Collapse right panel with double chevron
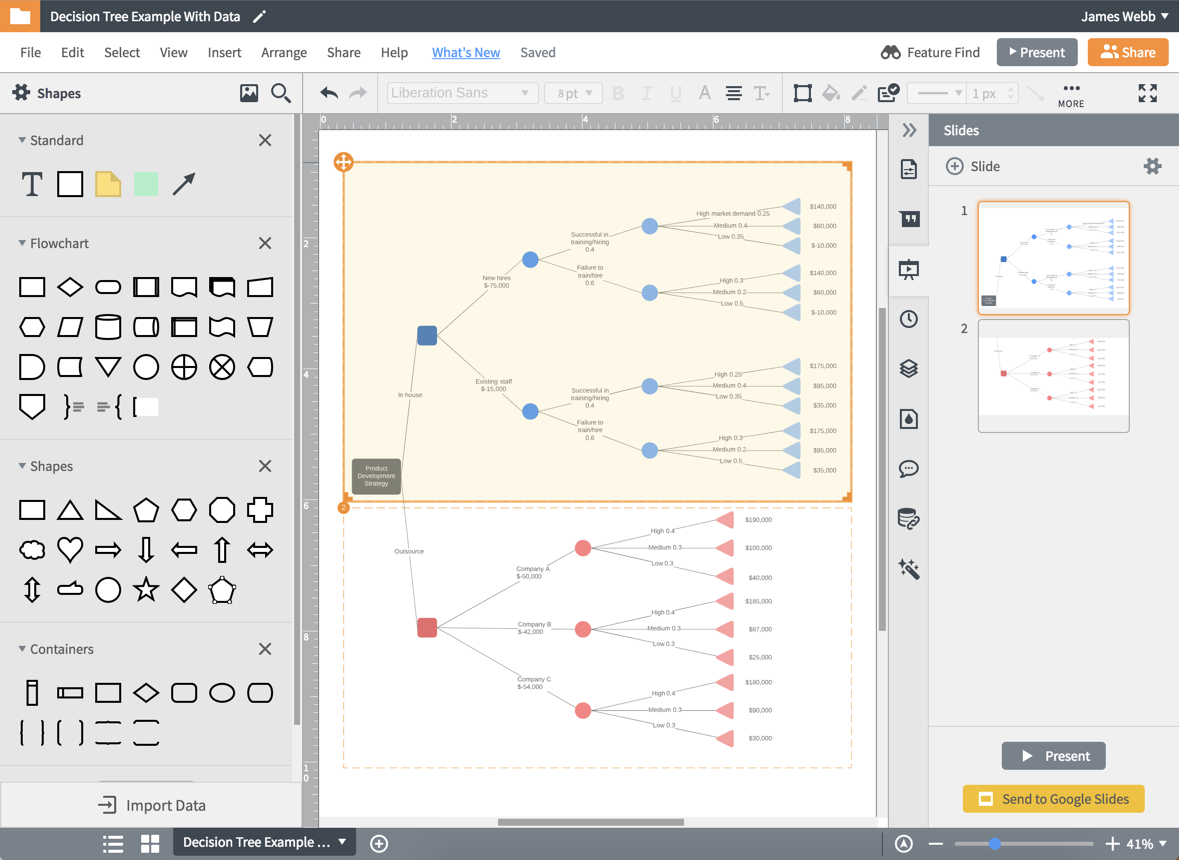This screenshot has width=1179, height=860. pyautogui.click(x=909, y=130)
